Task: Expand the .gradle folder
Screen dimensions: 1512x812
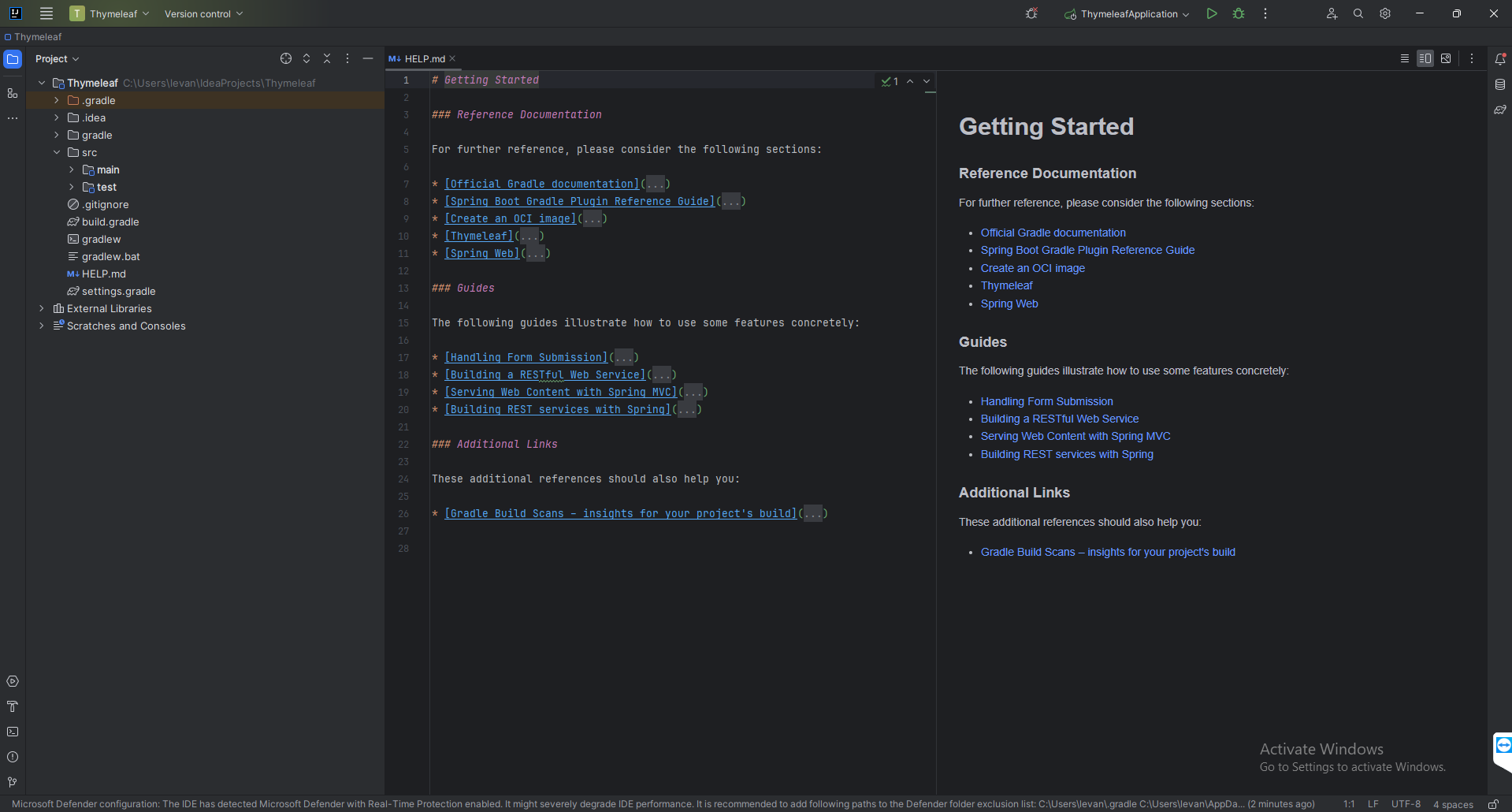Action: (57, 100)
